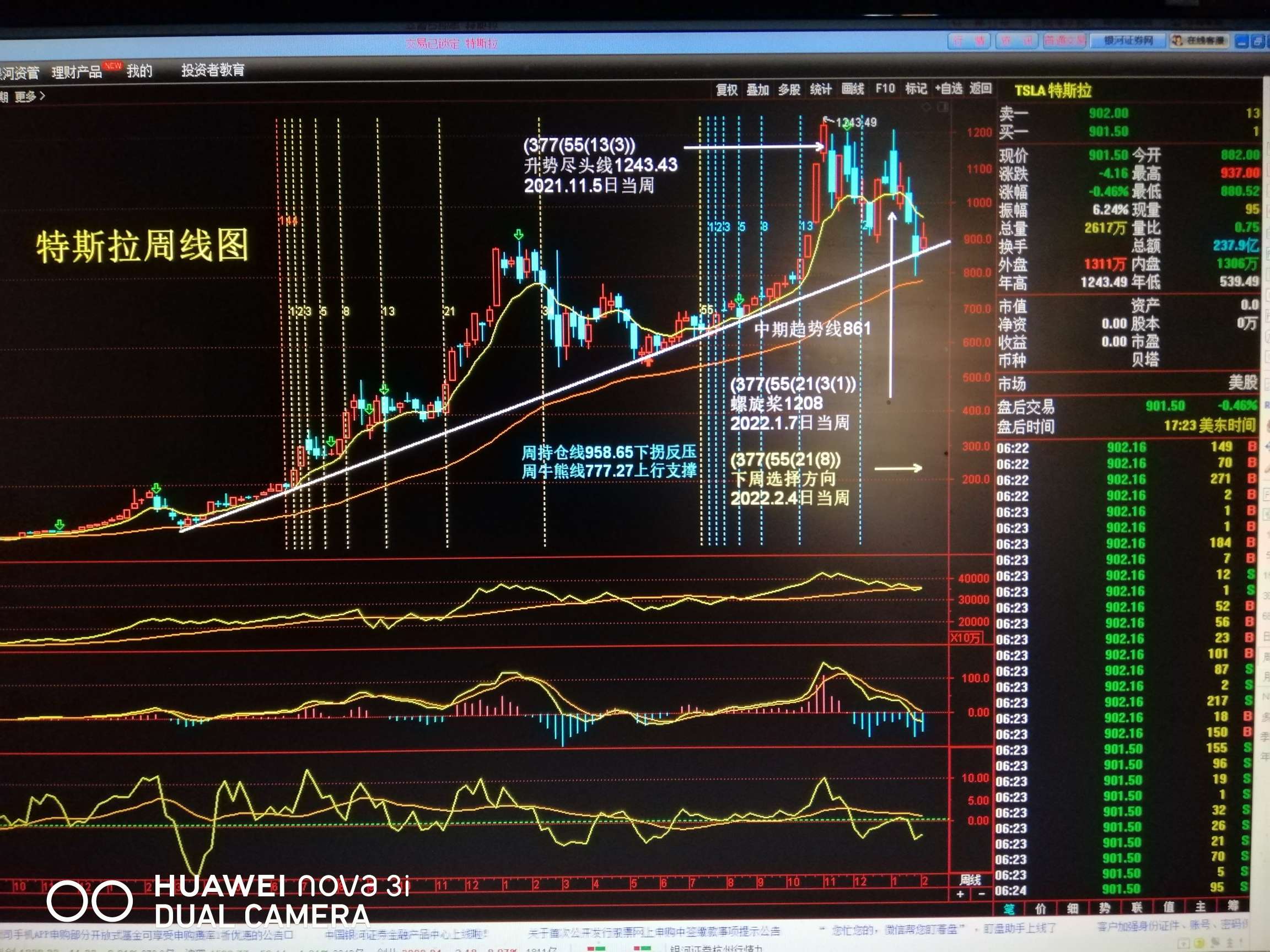
Task: Open the 理财产品 menu
Action: click(x=77, y=72)
